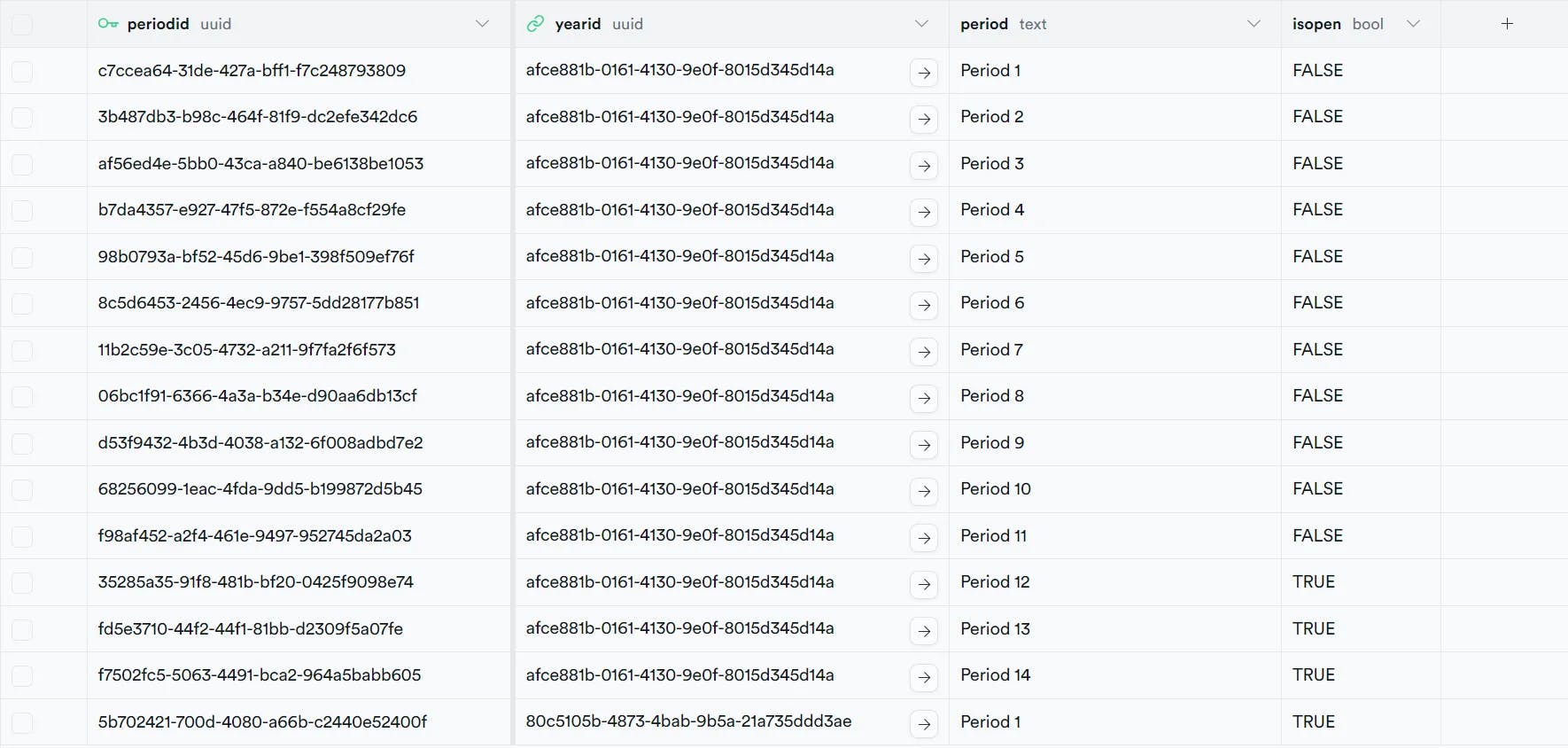Select the Period 7 text cell

[991, 350]
